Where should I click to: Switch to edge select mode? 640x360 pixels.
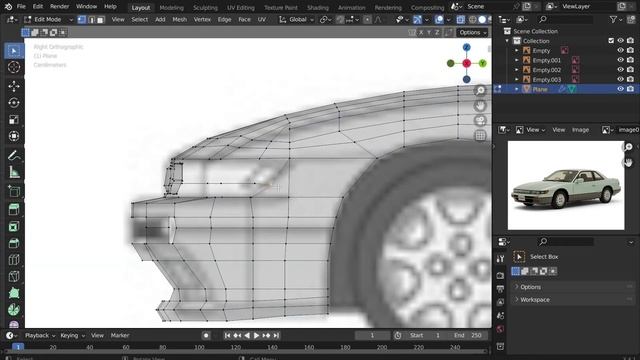(x=91, y=20)
